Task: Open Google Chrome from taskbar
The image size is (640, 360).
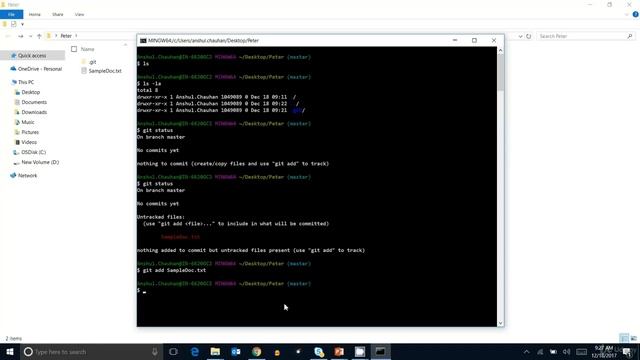Action: [256, 351]
